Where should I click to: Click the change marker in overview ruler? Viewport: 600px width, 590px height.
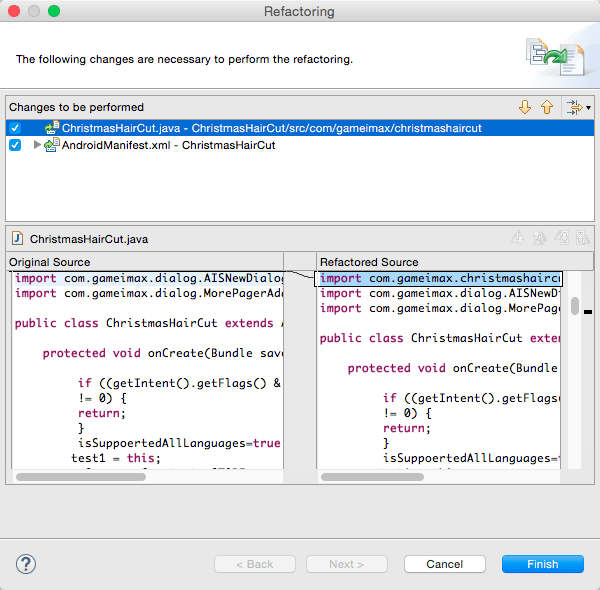tap(588, 312)
